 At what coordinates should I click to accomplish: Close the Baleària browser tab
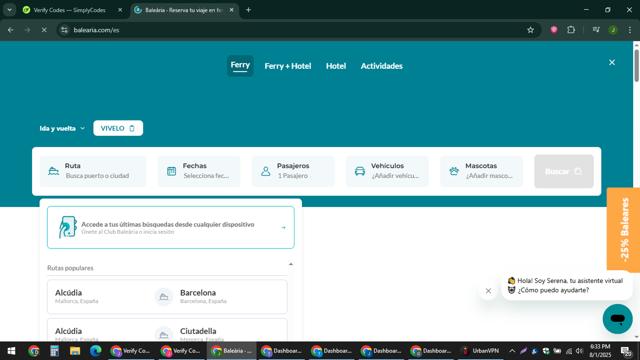(231, 10)
